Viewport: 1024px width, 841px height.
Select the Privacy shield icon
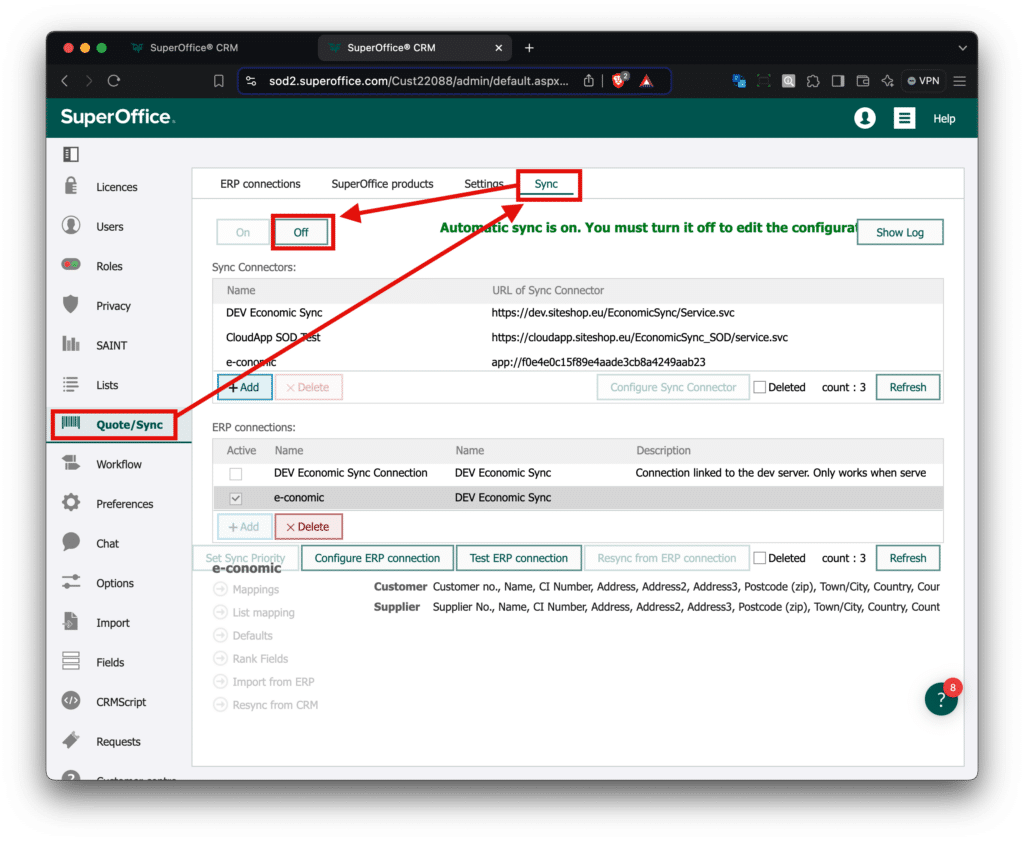click(71, 304)
